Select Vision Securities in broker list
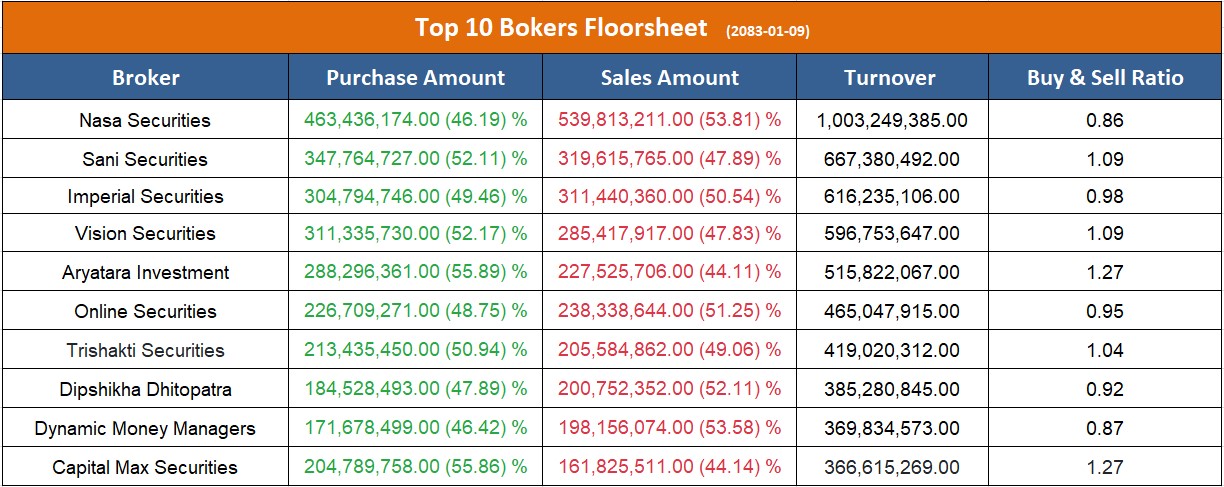 pos(145,234)
